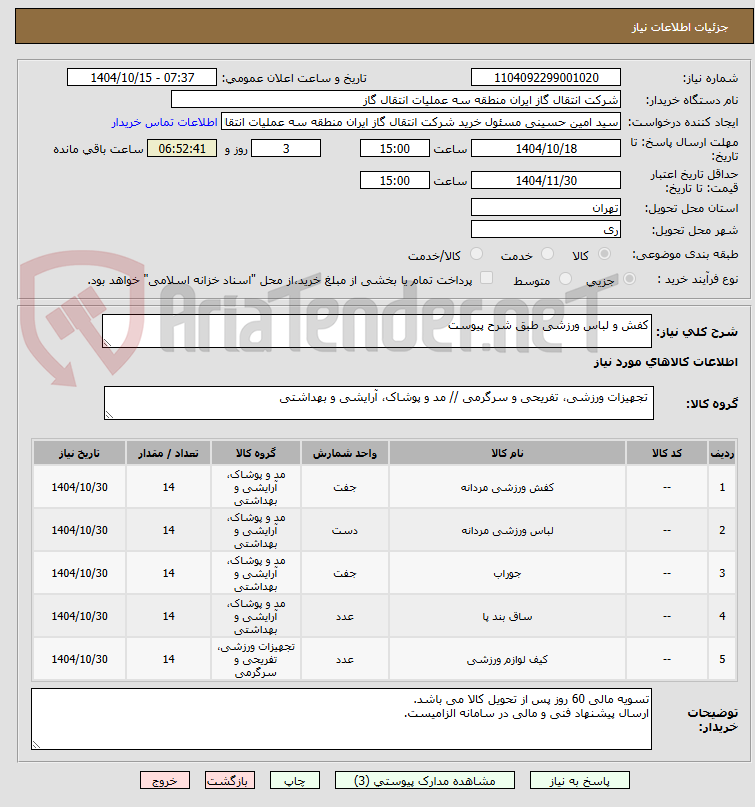Click the بازگشت back button
This screenshot has width=755, height=807.
(230, 780)
